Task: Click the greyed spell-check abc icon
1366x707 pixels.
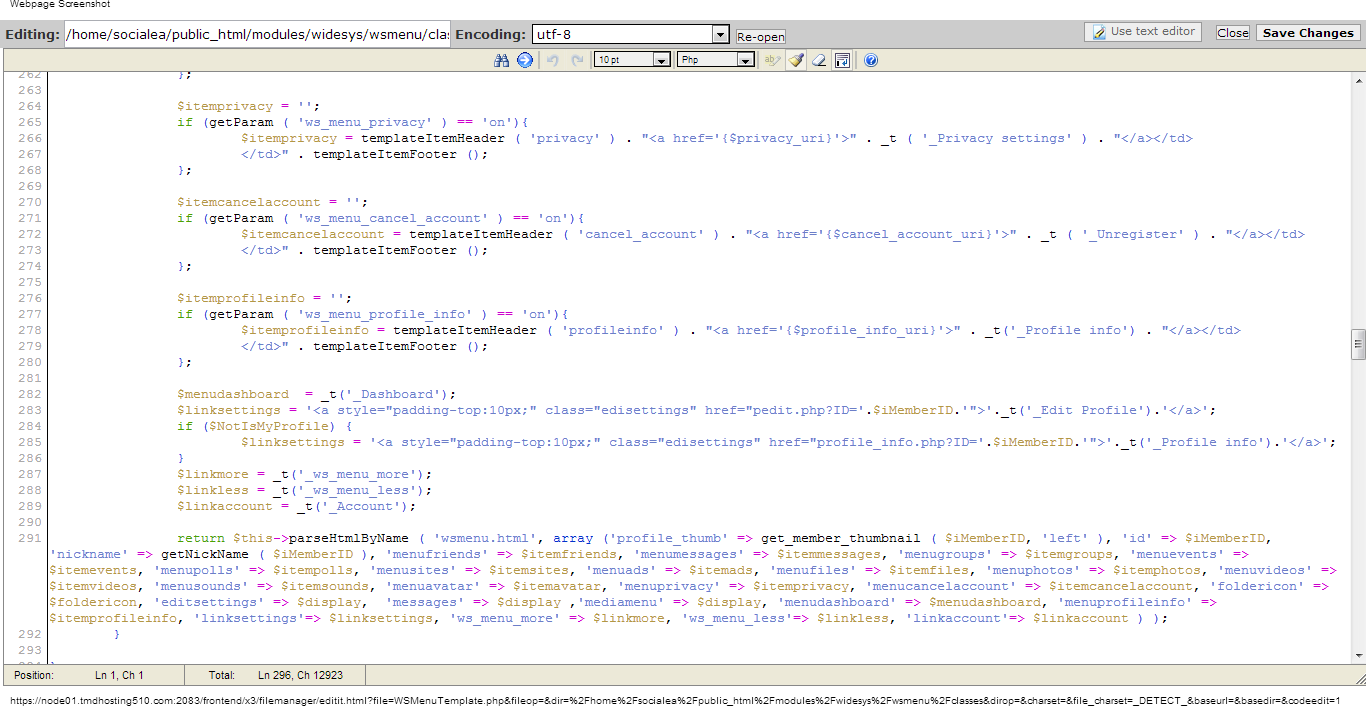Action: pos(771,60)
